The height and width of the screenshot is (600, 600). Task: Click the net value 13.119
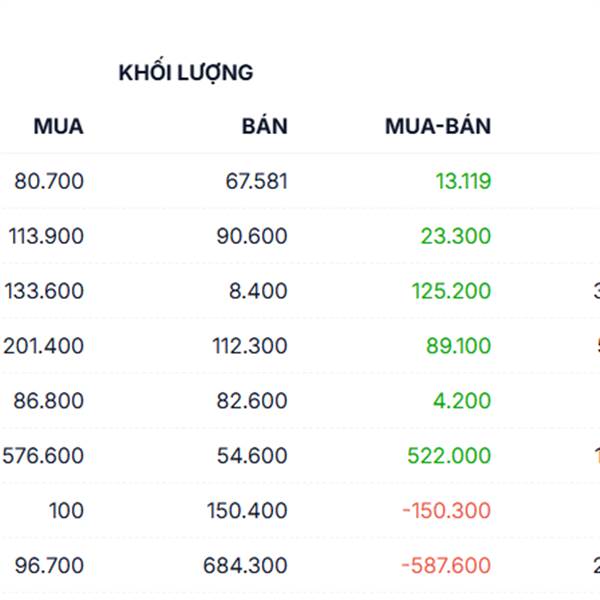463,181
